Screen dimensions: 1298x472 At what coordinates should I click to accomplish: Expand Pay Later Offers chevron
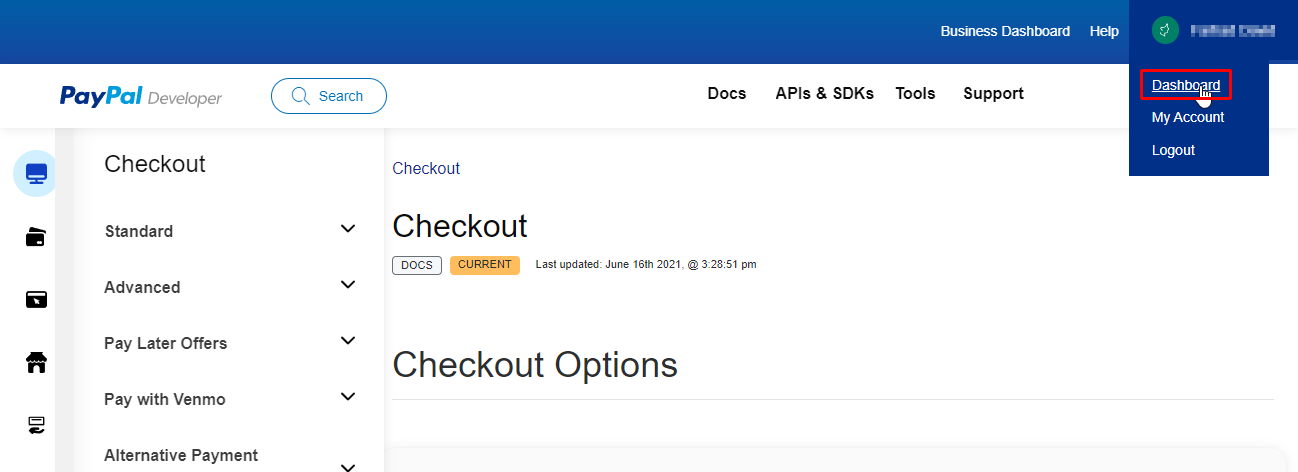(348, 341)
